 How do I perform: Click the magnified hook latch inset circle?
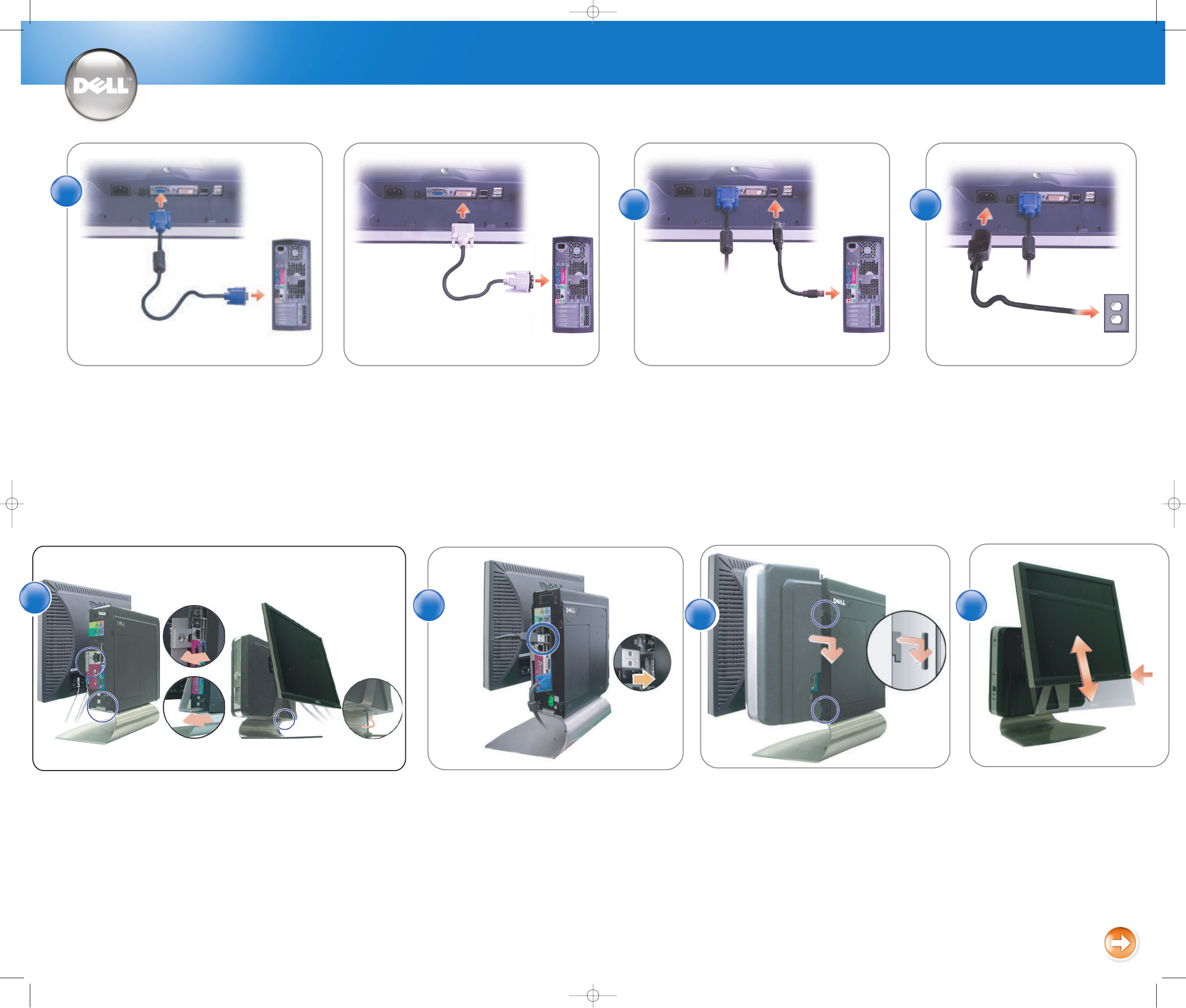click(906, 650)
